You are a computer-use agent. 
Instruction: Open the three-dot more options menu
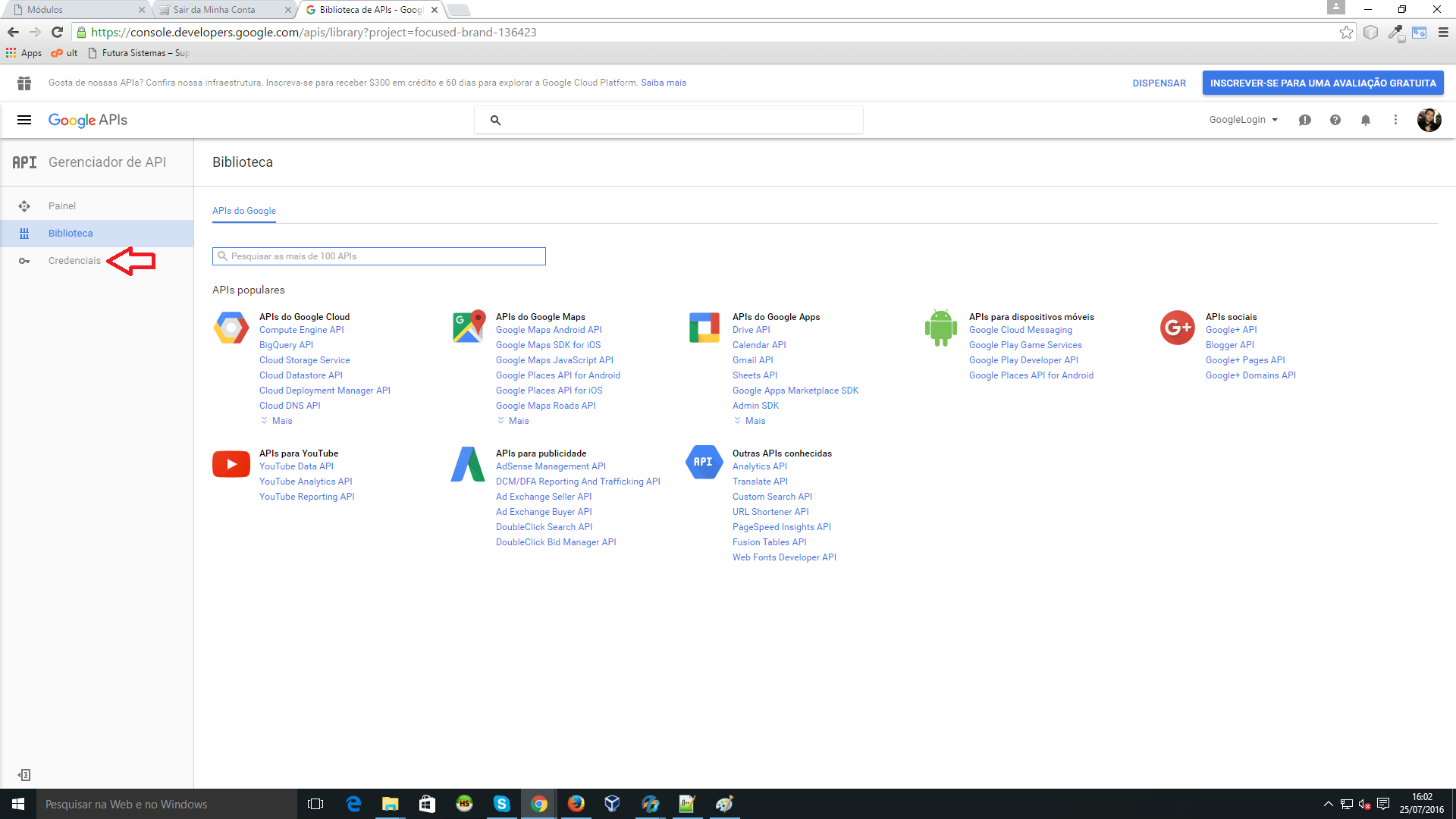click(x=1395, y=120)
